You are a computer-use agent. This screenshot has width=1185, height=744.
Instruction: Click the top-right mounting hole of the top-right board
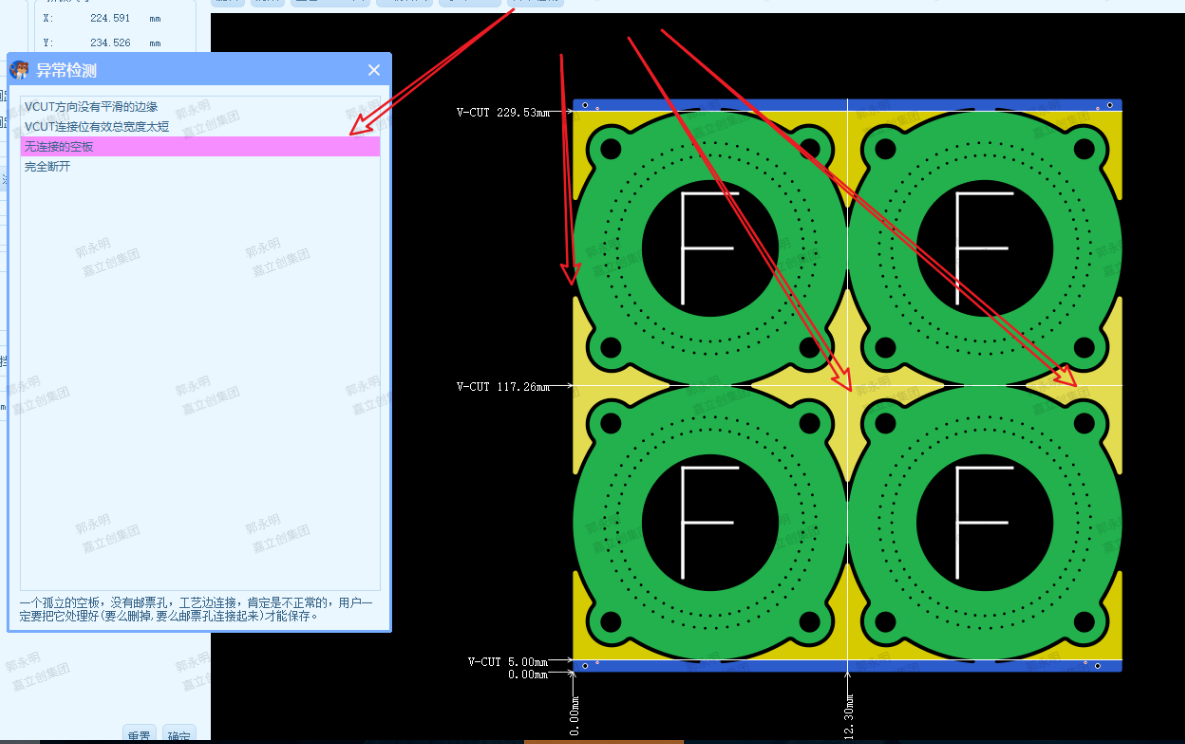[1084, 149]
